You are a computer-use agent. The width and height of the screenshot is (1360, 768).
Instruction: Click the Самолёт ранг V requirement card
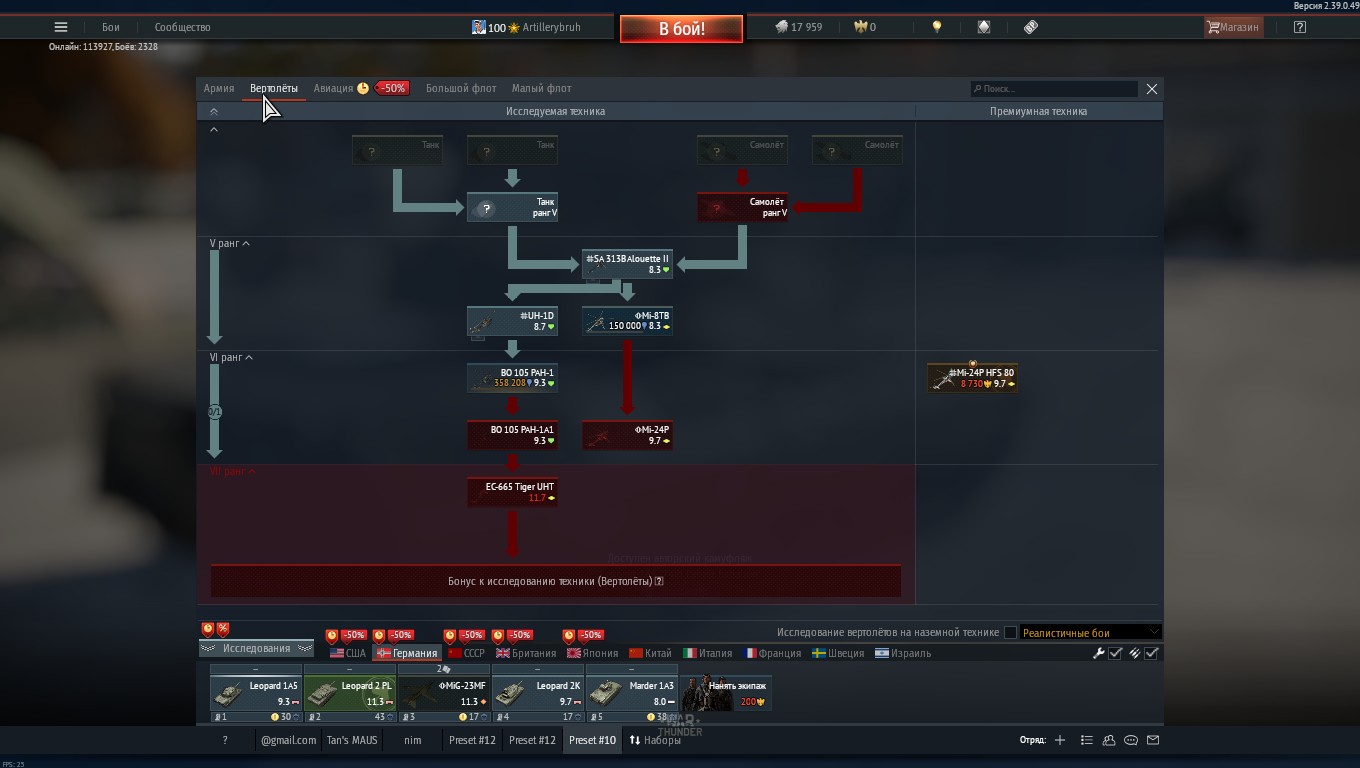[x=742, y=207]
